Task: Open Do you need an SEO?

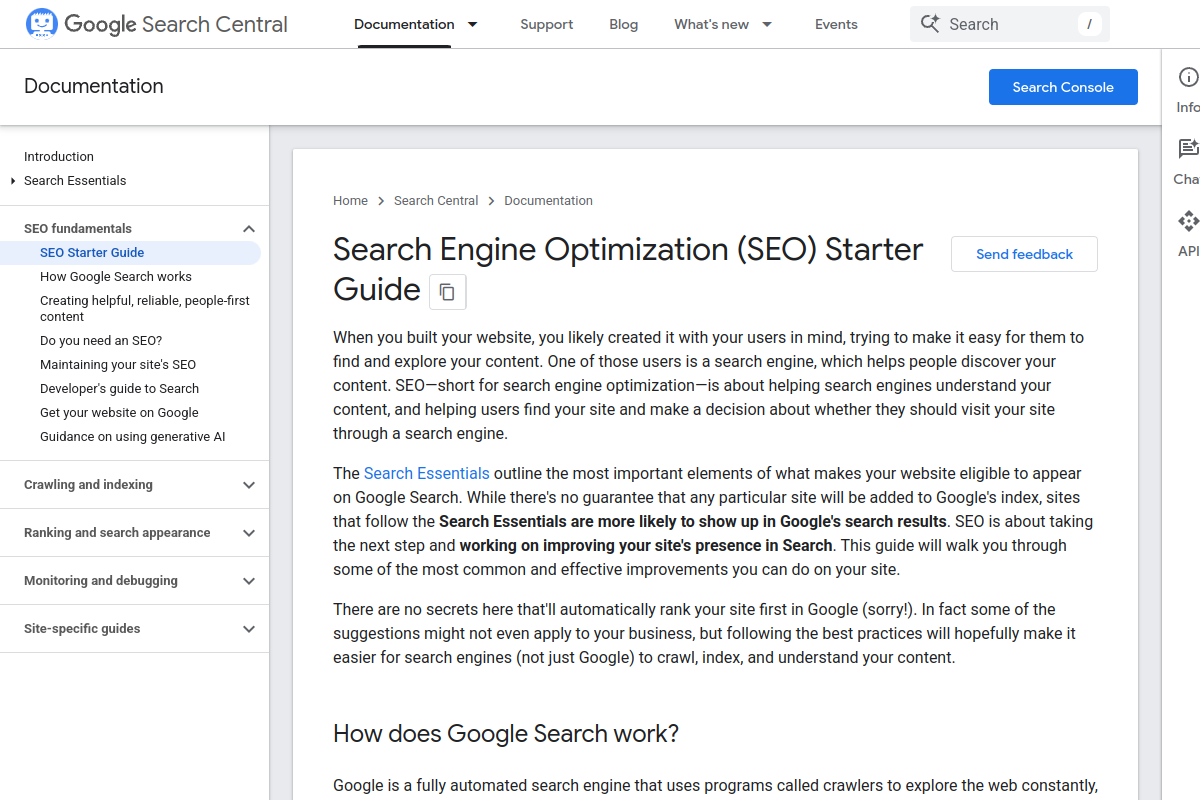Action: [101, 341]
